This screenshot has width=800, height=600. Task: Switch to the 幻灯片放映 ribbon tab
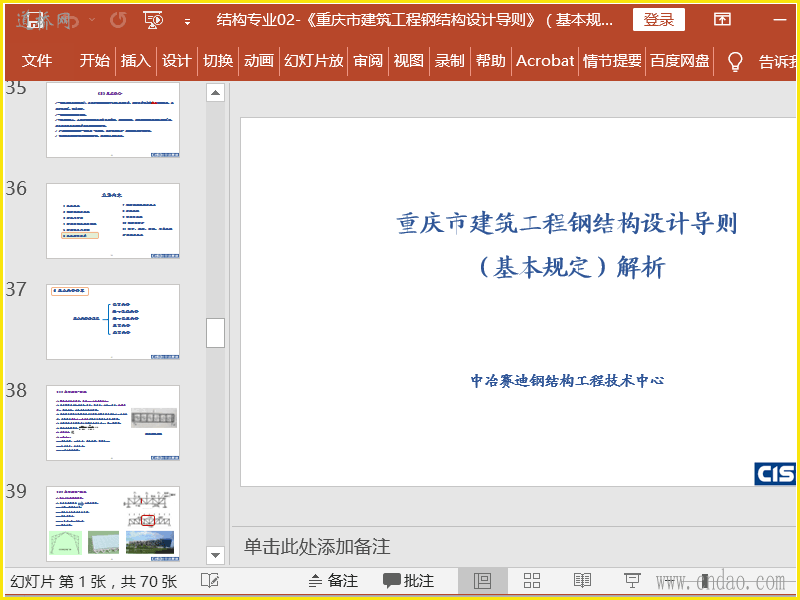[314, 61]
